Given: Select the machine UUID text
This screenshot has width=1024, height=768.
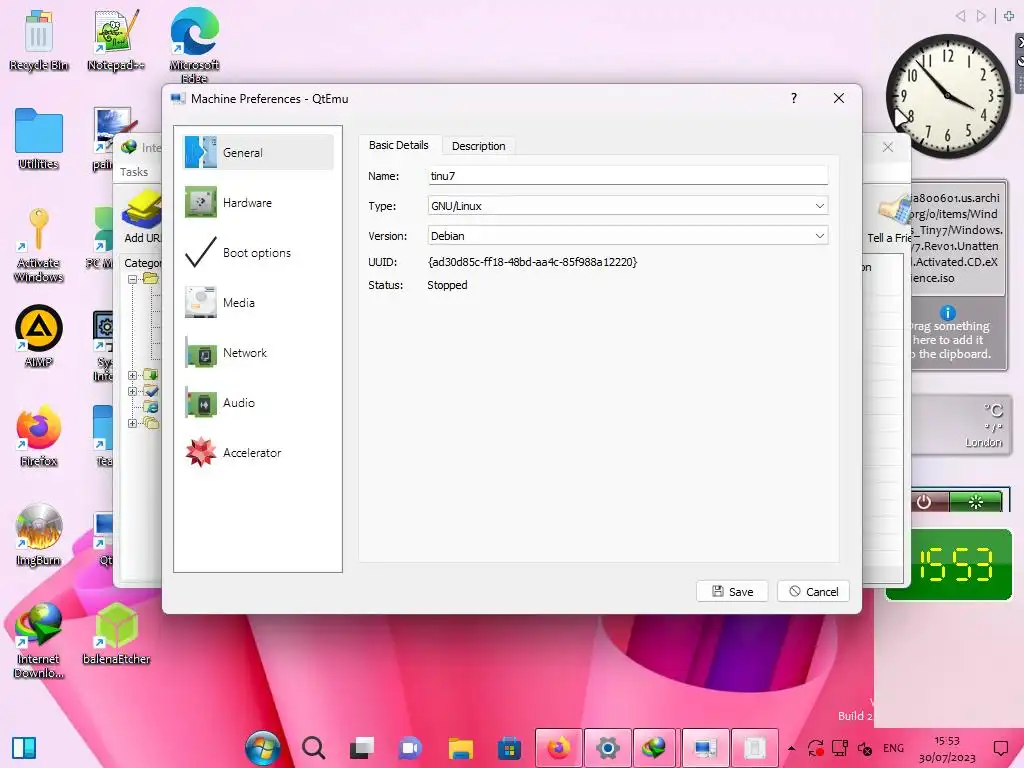Looking at the screenshot, I should pyautogui.click(x=532, y=262).
